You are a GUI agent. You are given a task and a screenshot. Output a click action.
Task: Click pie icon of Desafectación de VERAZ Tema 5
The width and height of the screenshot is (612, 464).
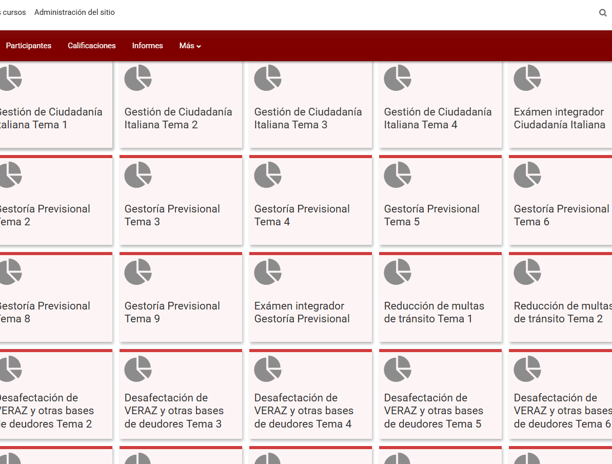(398, 369)
